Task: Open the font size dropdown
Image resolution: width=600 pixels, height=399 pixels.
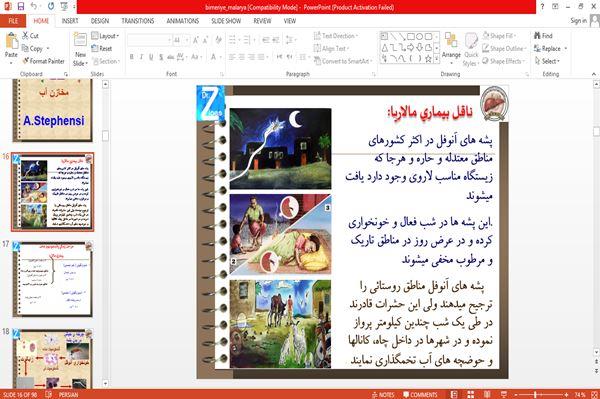Action: pos(187,40)
